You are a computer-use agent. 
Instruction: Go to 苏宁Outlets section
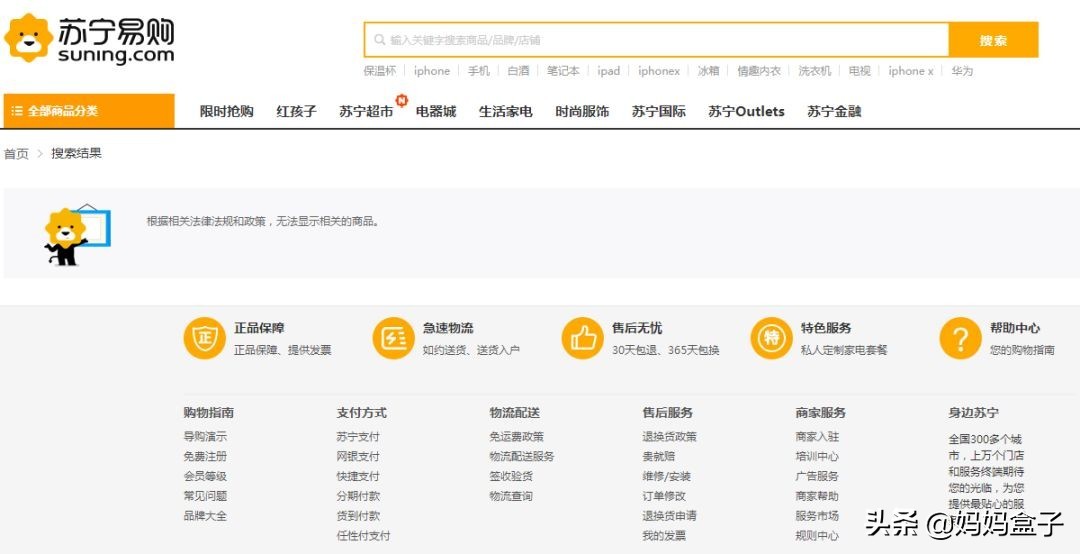pyautogui.click(x=746, y=112)
